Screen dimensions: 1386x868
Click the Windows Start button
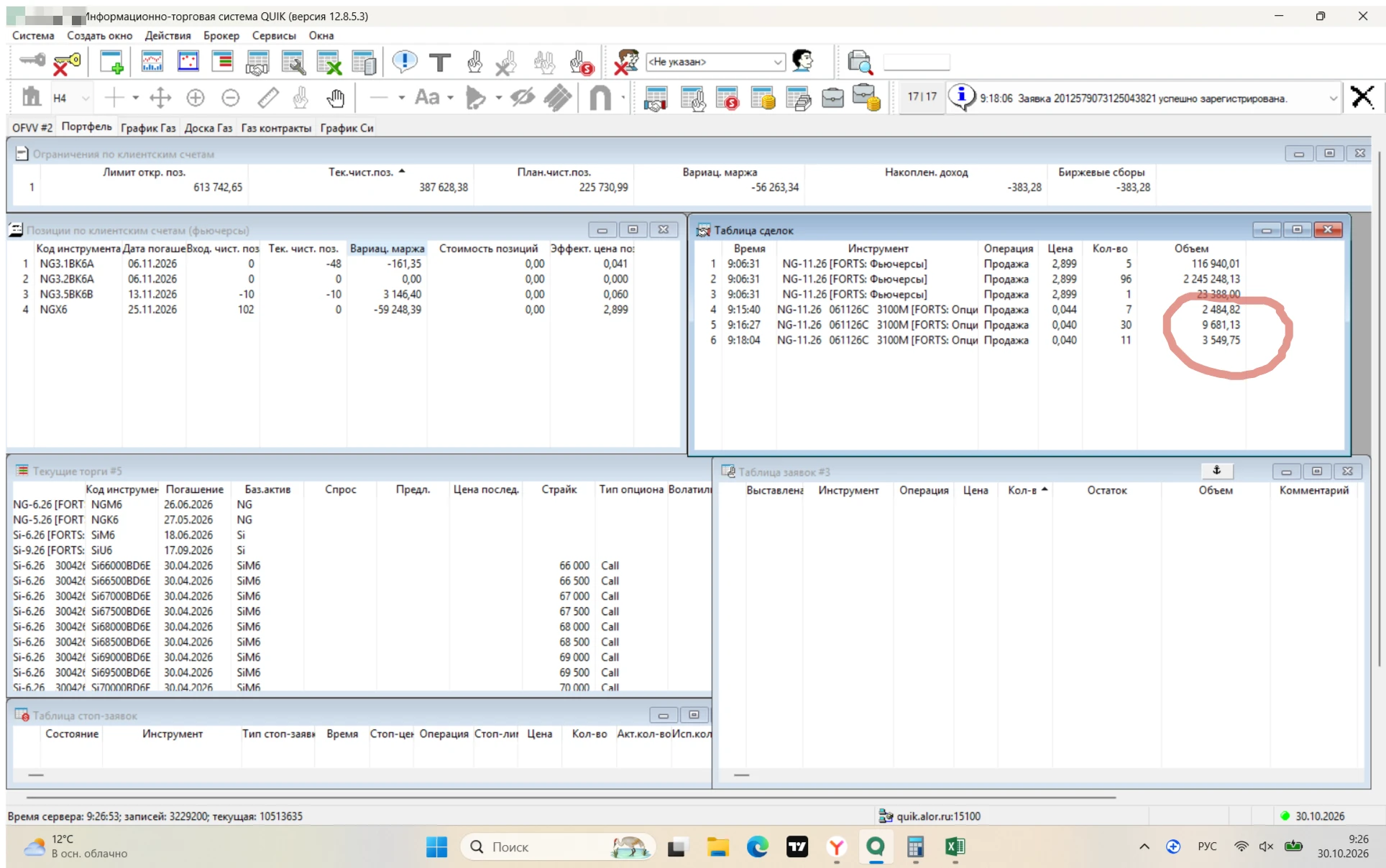click(436, 847)
